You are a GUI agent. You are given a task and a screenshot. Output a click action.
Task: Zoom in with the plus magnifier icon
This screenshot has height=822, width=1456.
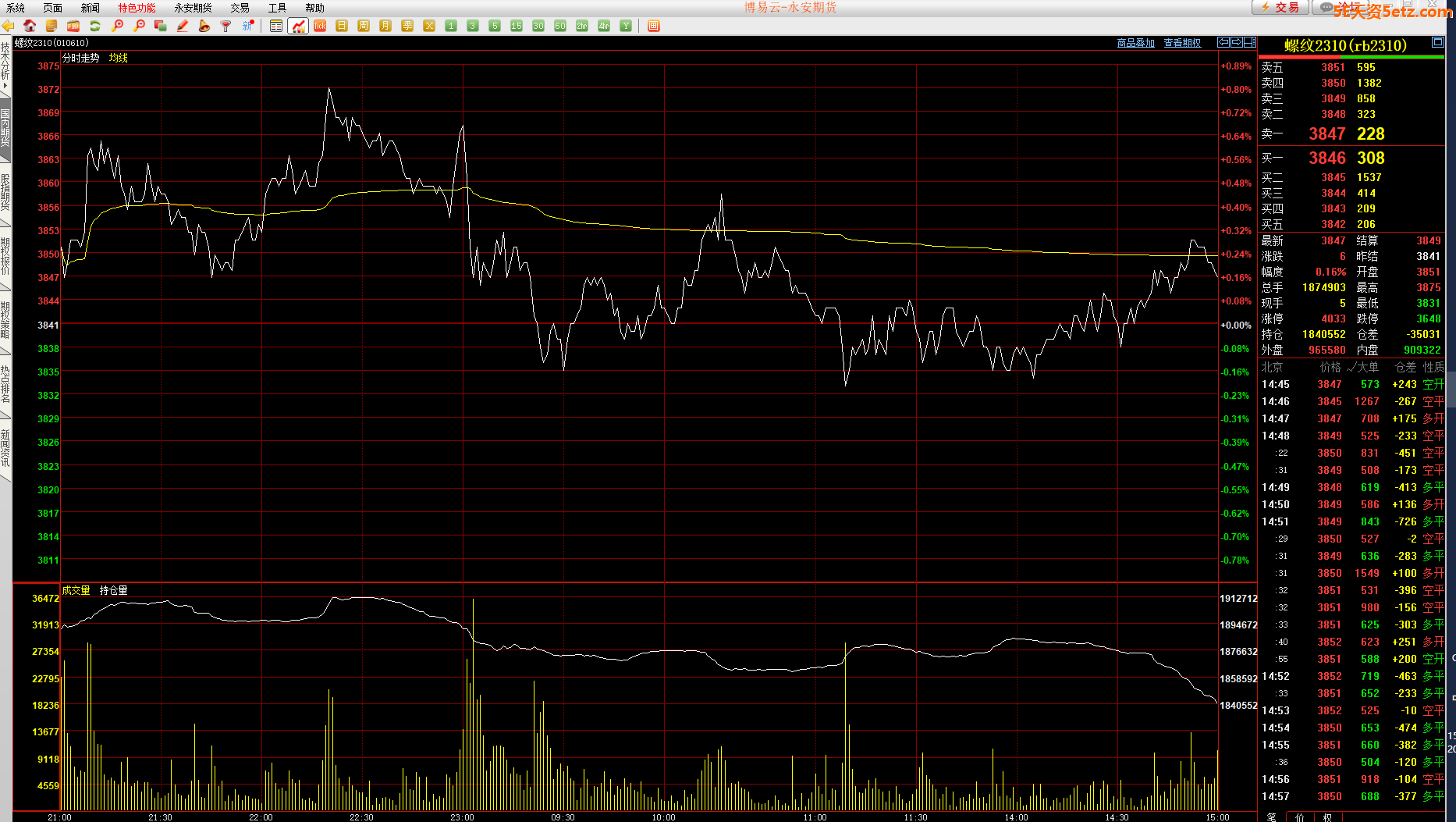click(x=117, y=26)
